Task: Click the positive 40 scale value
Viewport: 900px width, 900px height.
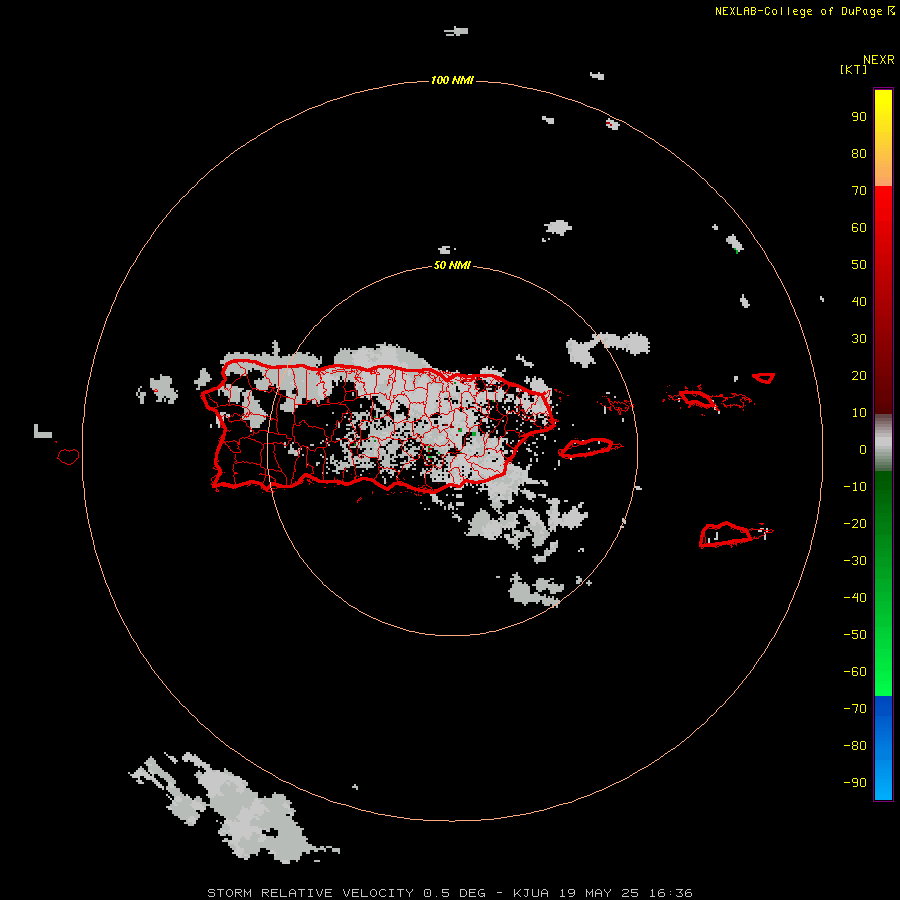Action: click(x=859, y=301)
